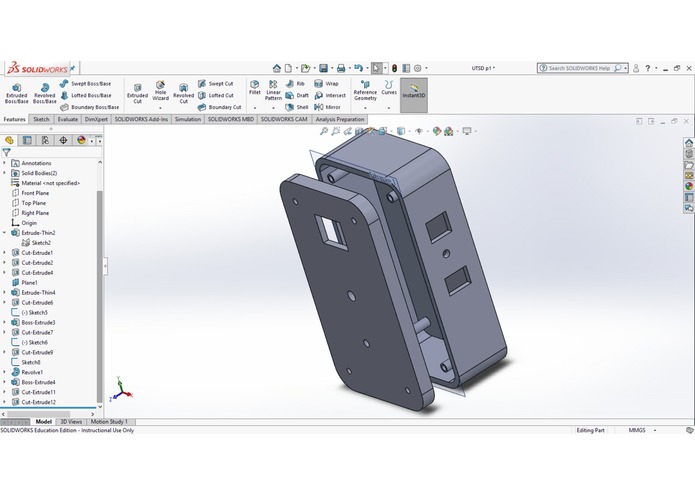Screen dimensions: 695x494
Task: Click the Rebuild traffic light icon
Action: coord(394,68)
